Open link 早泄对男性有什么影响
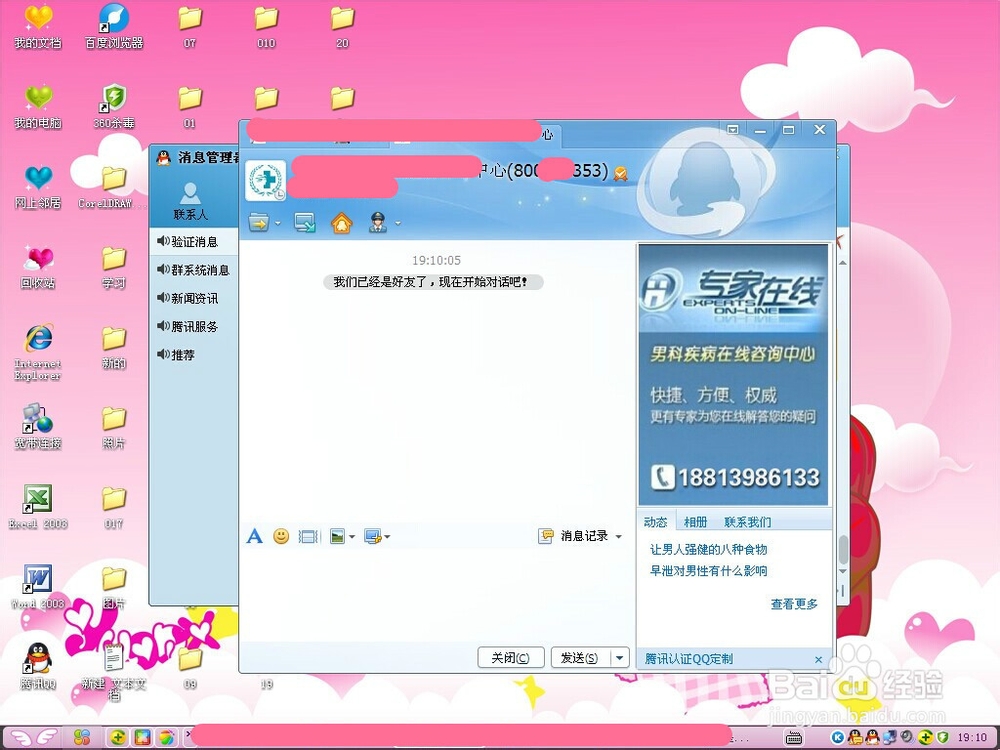This screenshot has height=750, width=1000. pos(708,570)
